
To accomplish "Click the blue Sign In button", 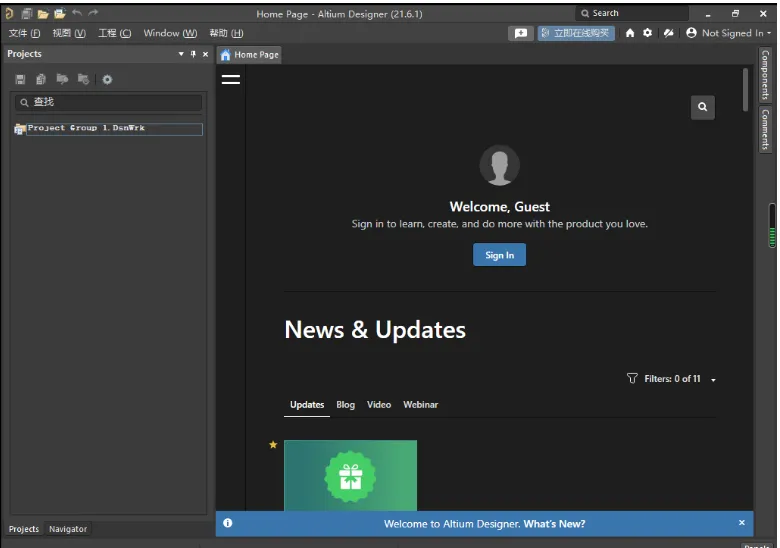I will pos(499,255).
